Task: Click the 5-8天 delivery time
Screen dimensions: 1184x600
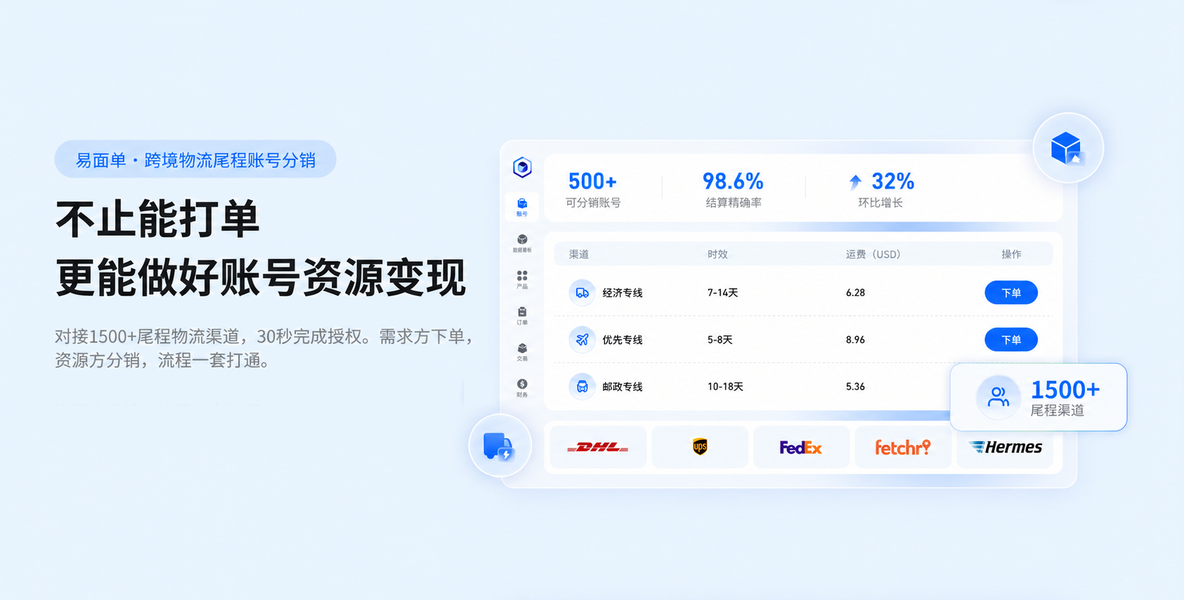Action: (x=720, y=340)
